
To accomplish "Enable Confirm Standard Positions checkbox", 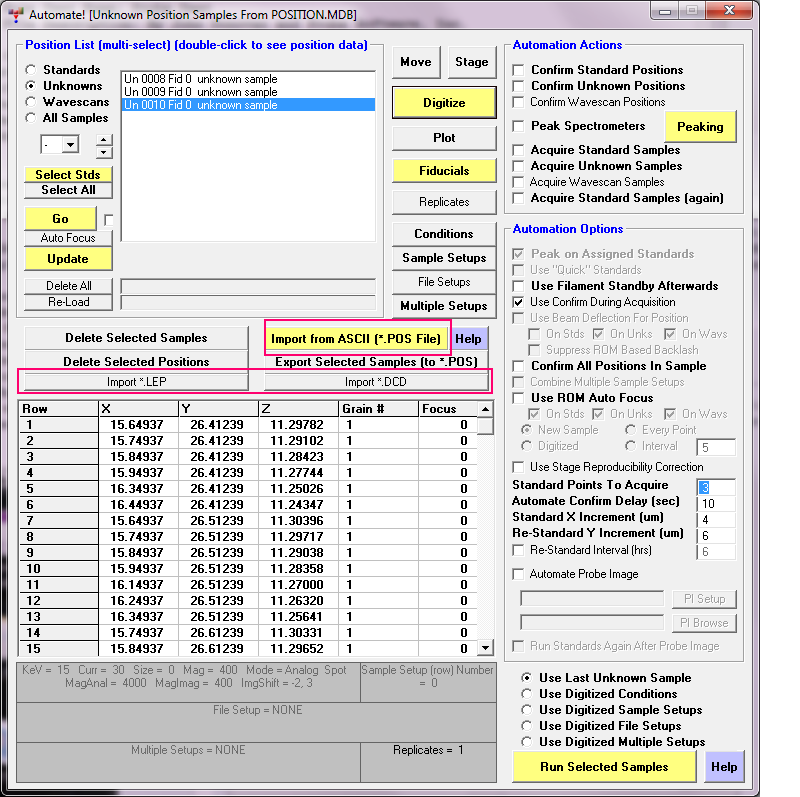I will point(518,70).
